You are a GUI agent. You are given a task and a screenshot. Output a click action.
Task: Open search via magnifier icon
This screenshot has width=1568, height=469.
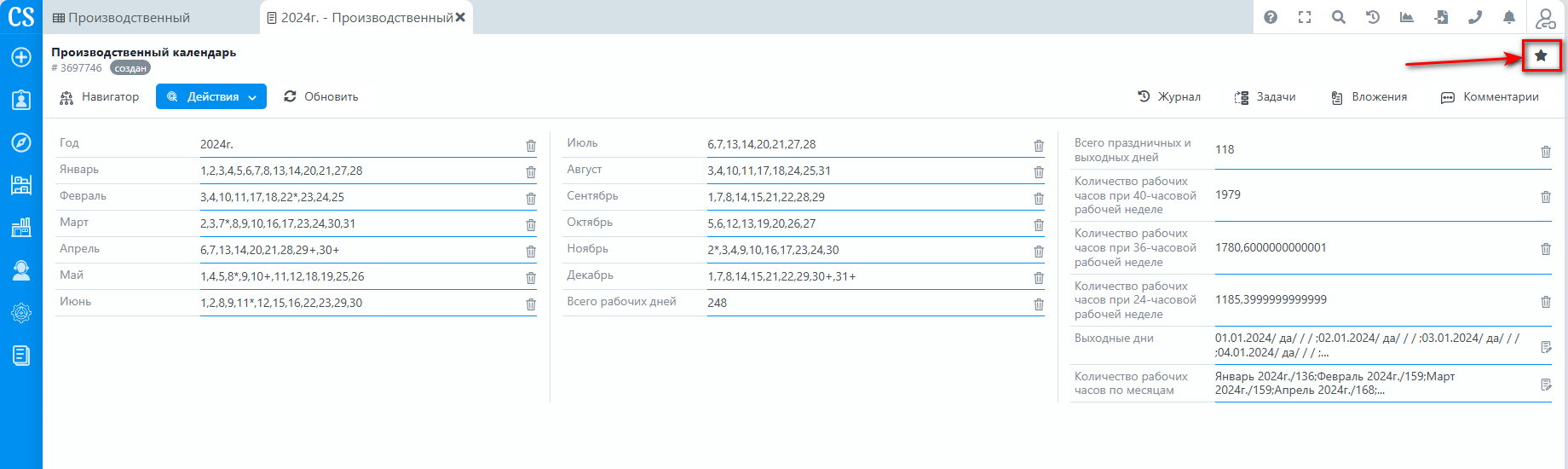click(x=1339, y=17)
